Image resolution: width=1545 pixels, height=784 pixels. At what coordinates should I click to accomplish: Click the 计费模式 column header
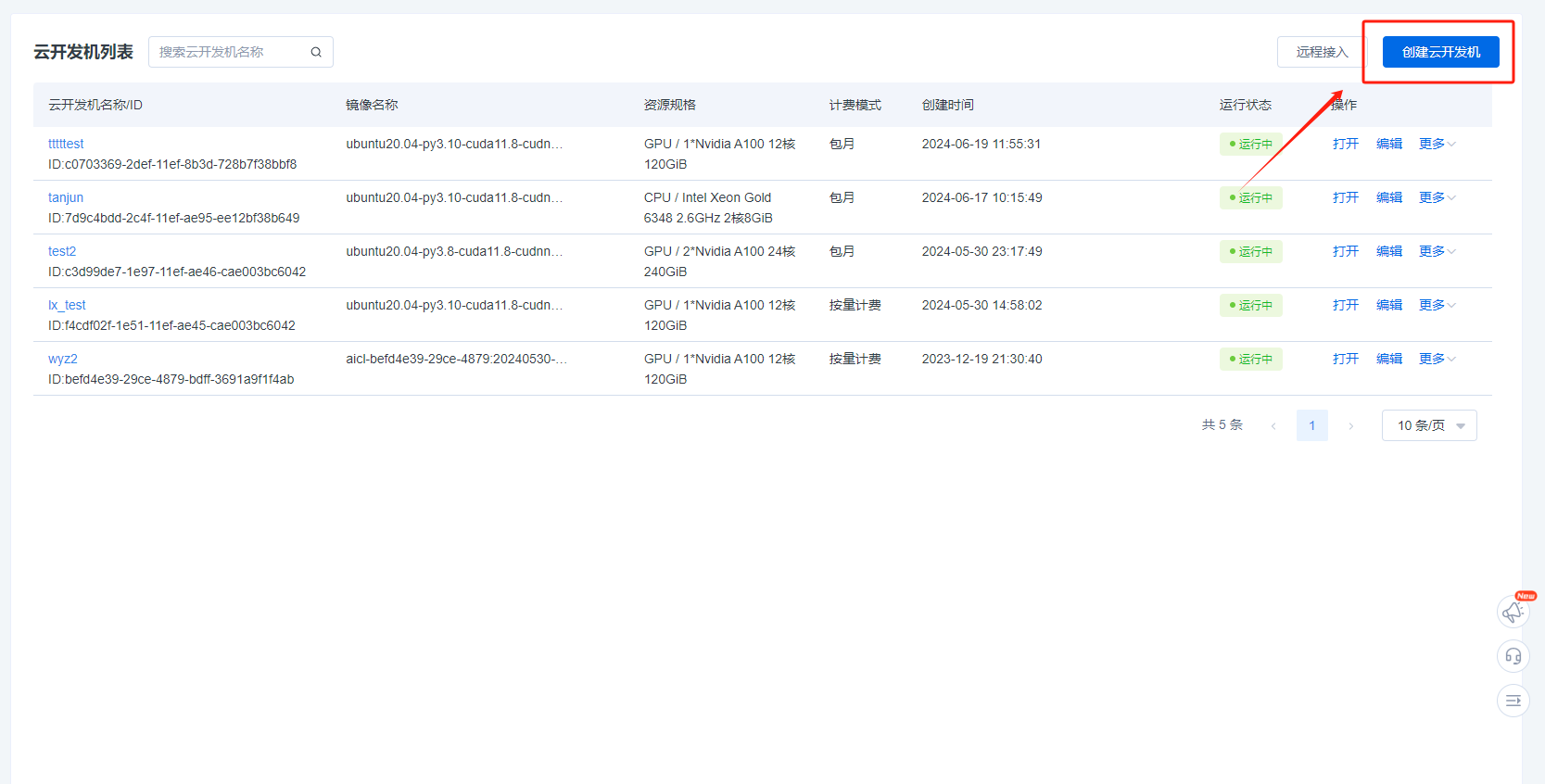click(x=855, y=105)
